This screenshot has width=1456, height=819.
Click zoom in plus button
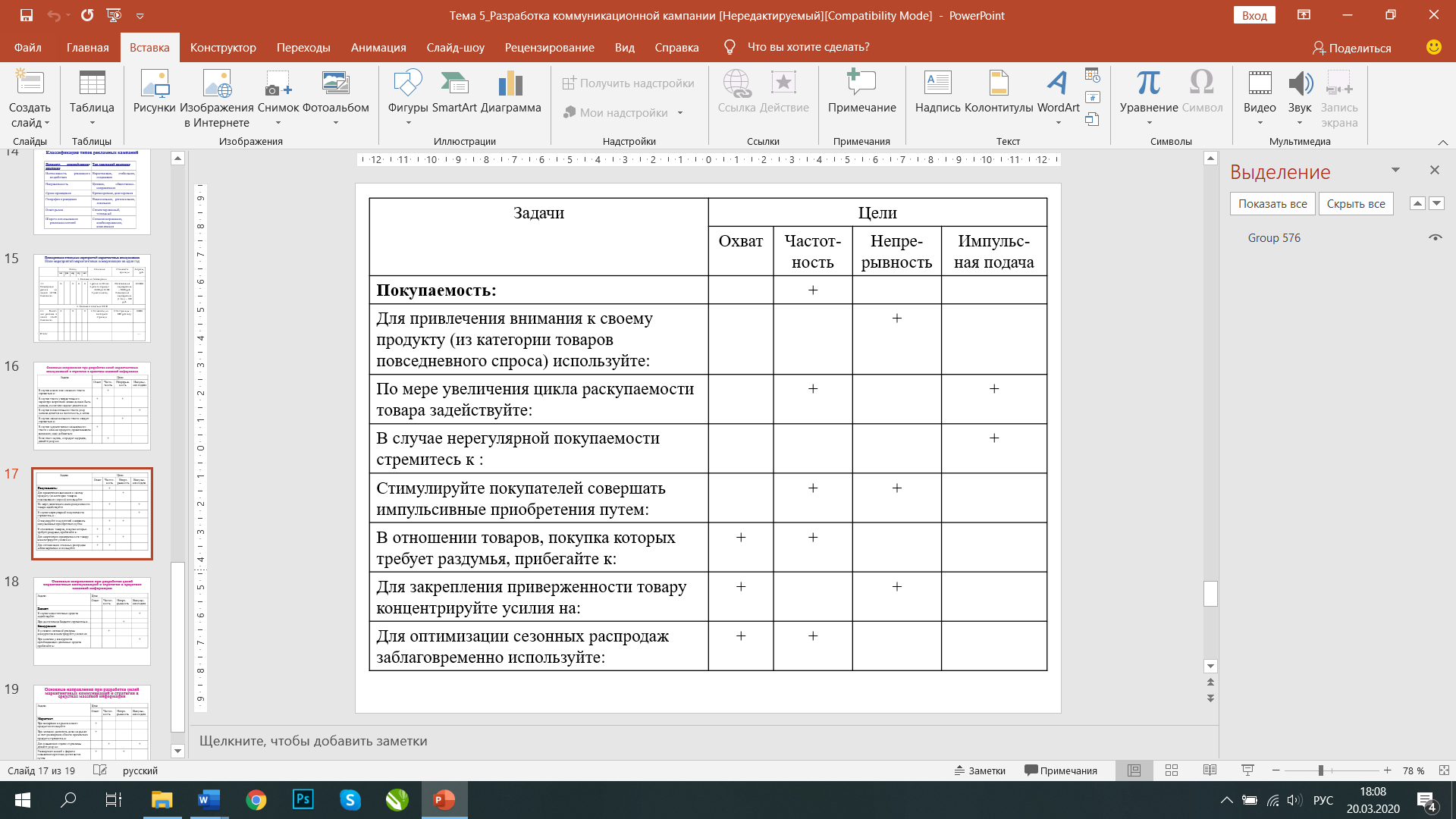pos(1387,770)
